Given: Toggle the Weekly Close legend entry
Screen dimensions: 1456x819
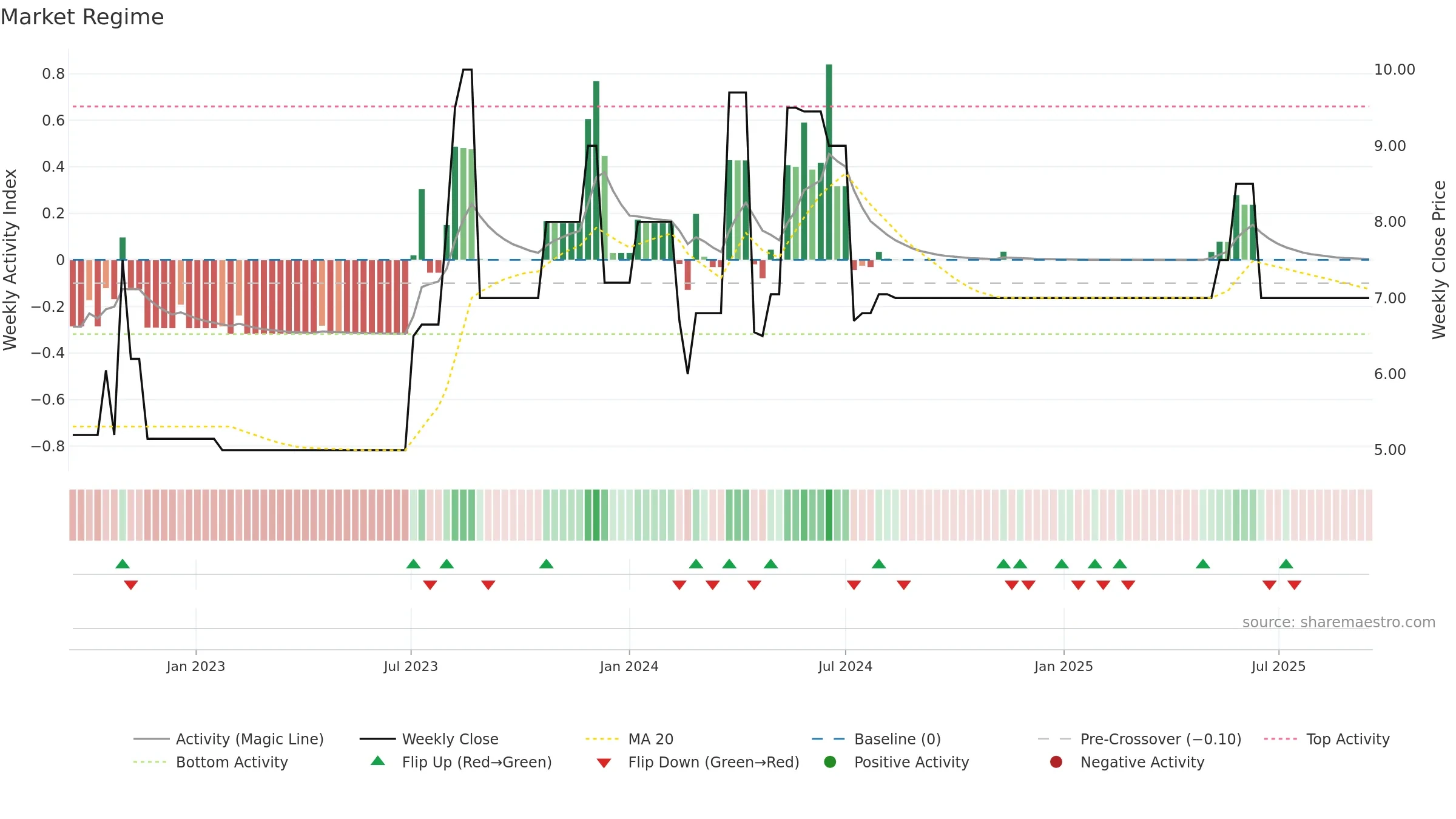Looking at the screenshot, I should [429, 739].
